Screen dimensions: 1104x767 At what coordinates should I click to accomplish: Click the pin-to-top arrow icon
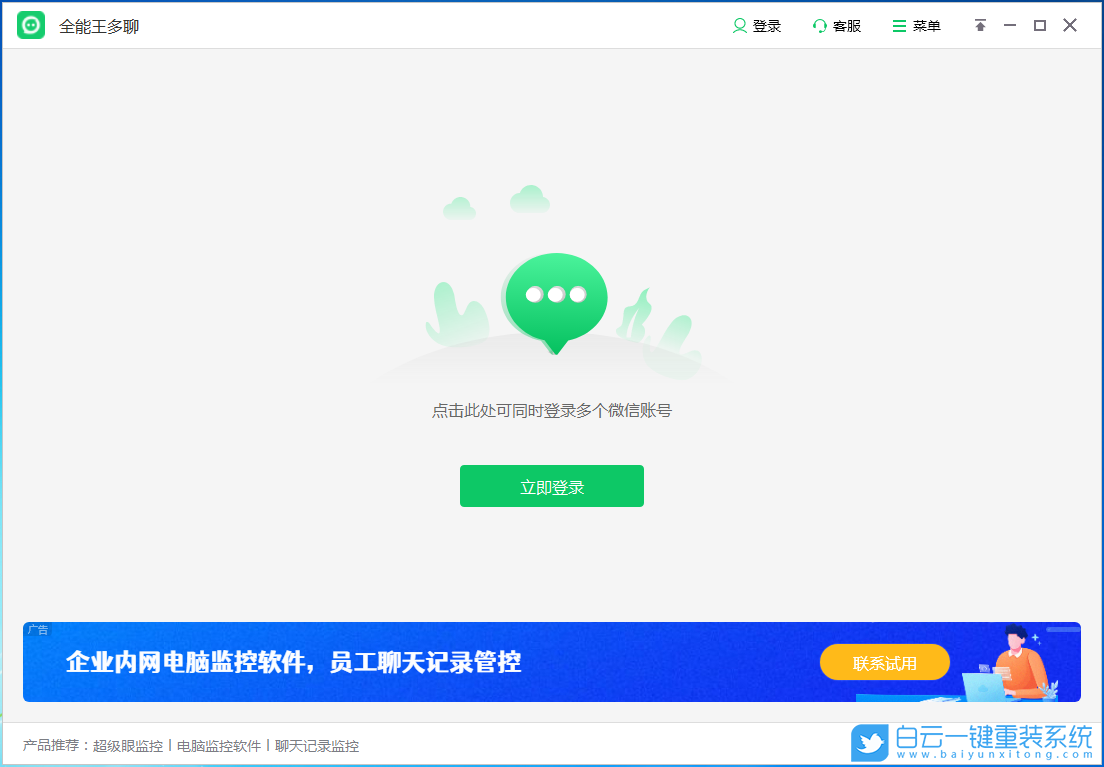(980, 25)
